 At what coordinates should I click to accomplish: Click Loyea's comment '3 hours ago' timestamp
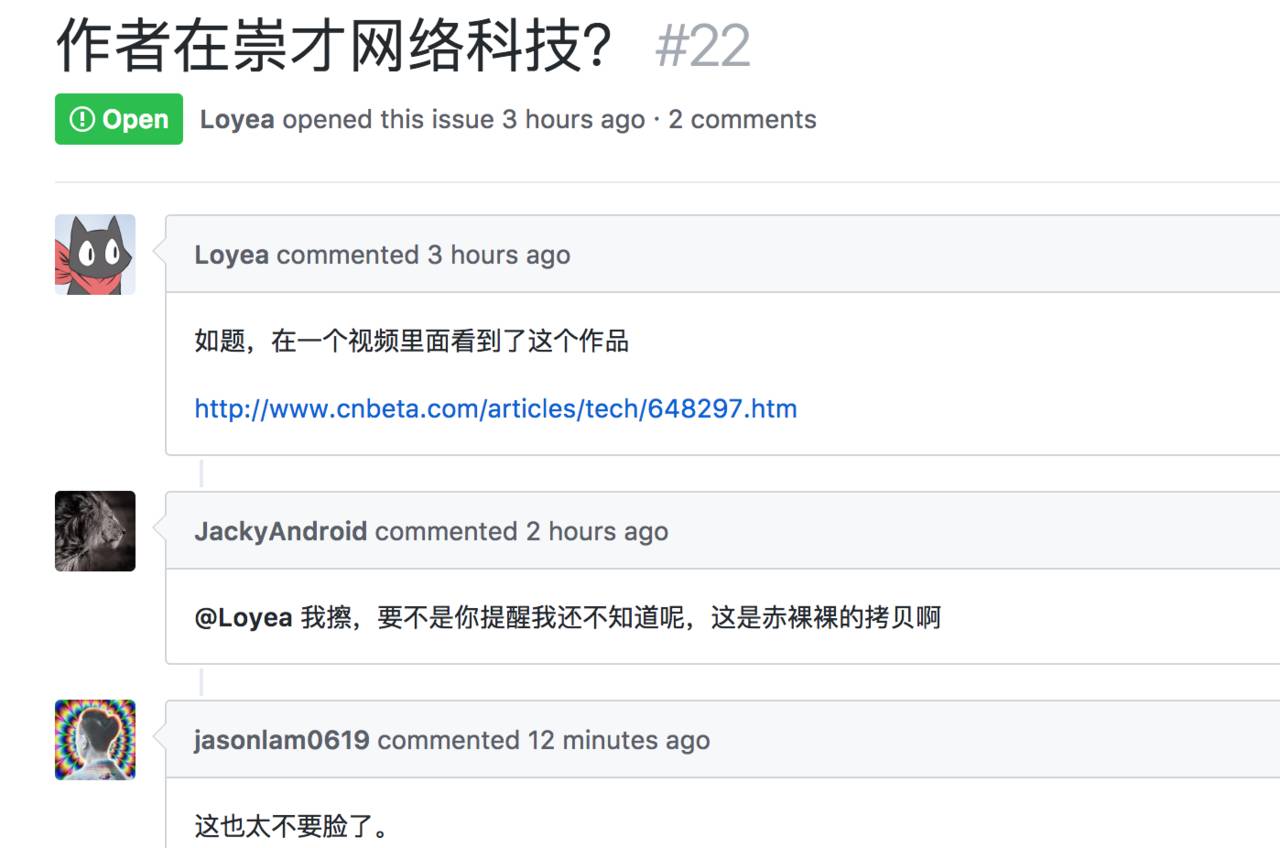499,255
